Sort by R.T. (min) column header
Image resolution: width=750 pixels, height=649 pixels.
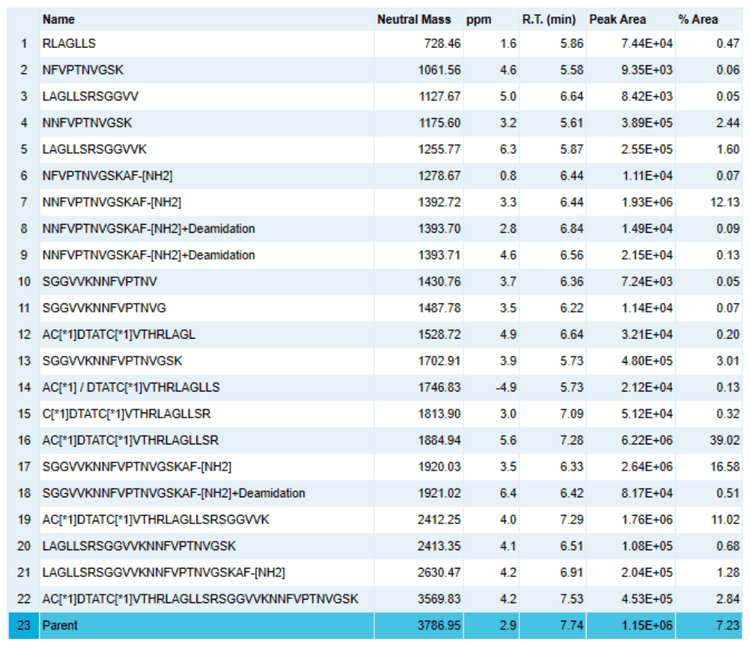point(547,19)
